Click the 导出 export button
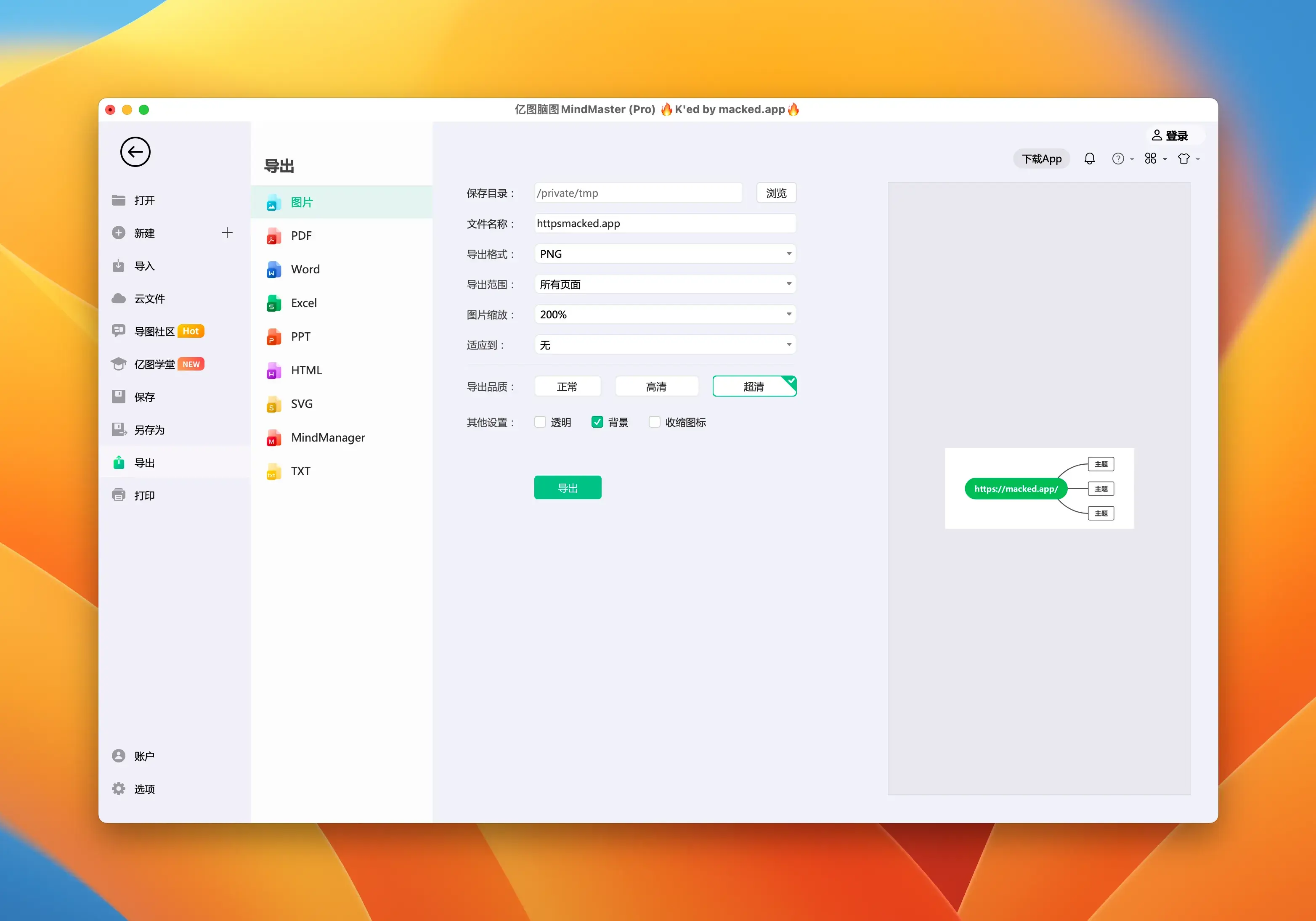The width and height of the screenshot is (1316, 921). tap(568, 487)
